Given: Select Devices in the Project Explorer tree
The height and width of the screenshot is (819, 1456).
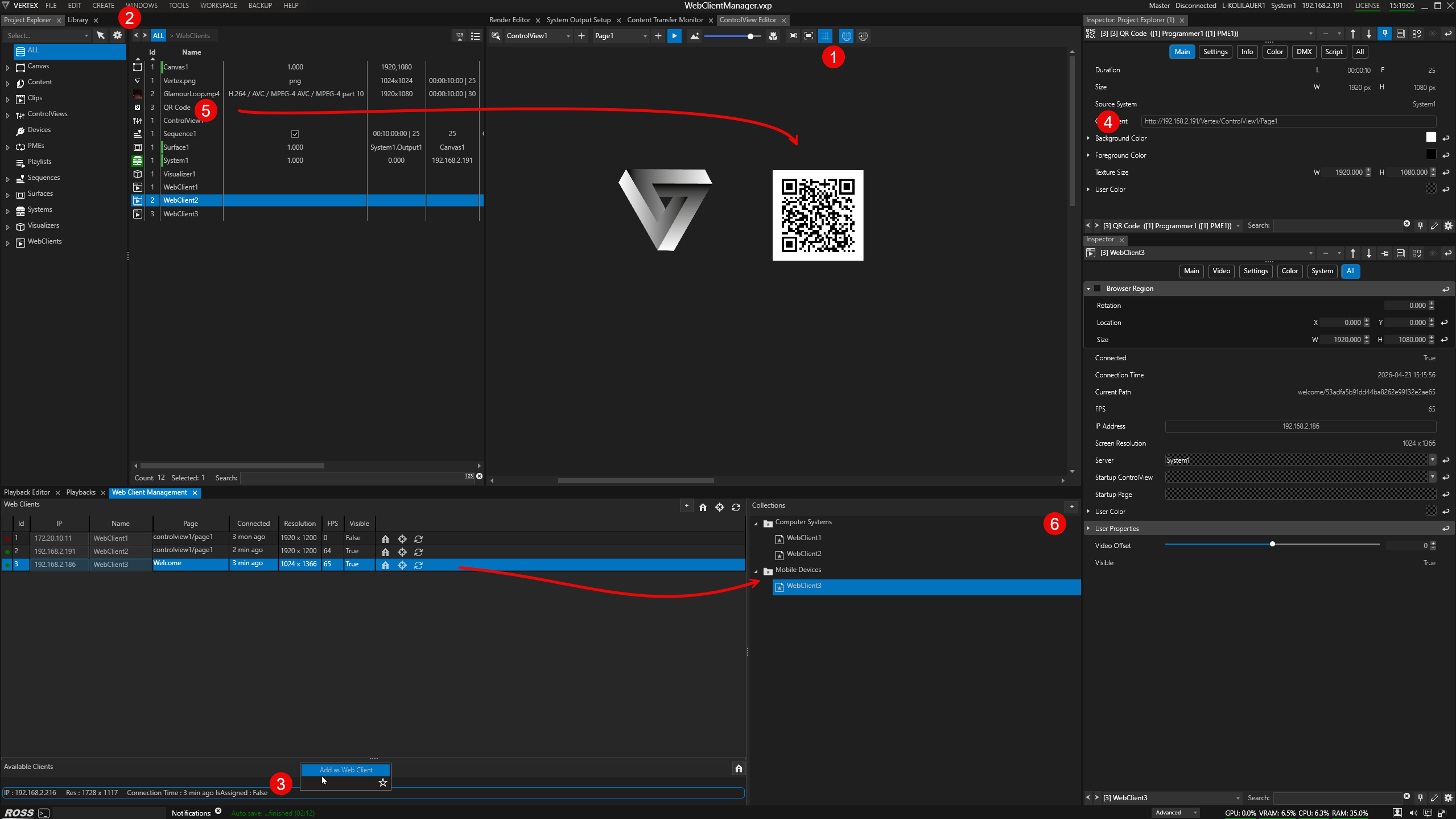Looking at the screenshot, I should point(39,130).
